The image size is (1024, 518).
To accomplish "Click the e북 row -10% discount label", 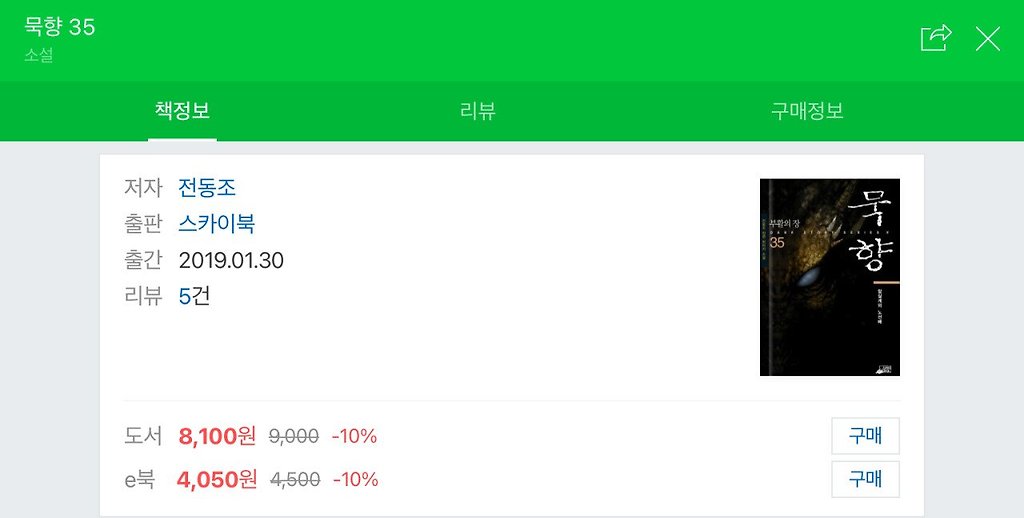I will tap(356, 480).
